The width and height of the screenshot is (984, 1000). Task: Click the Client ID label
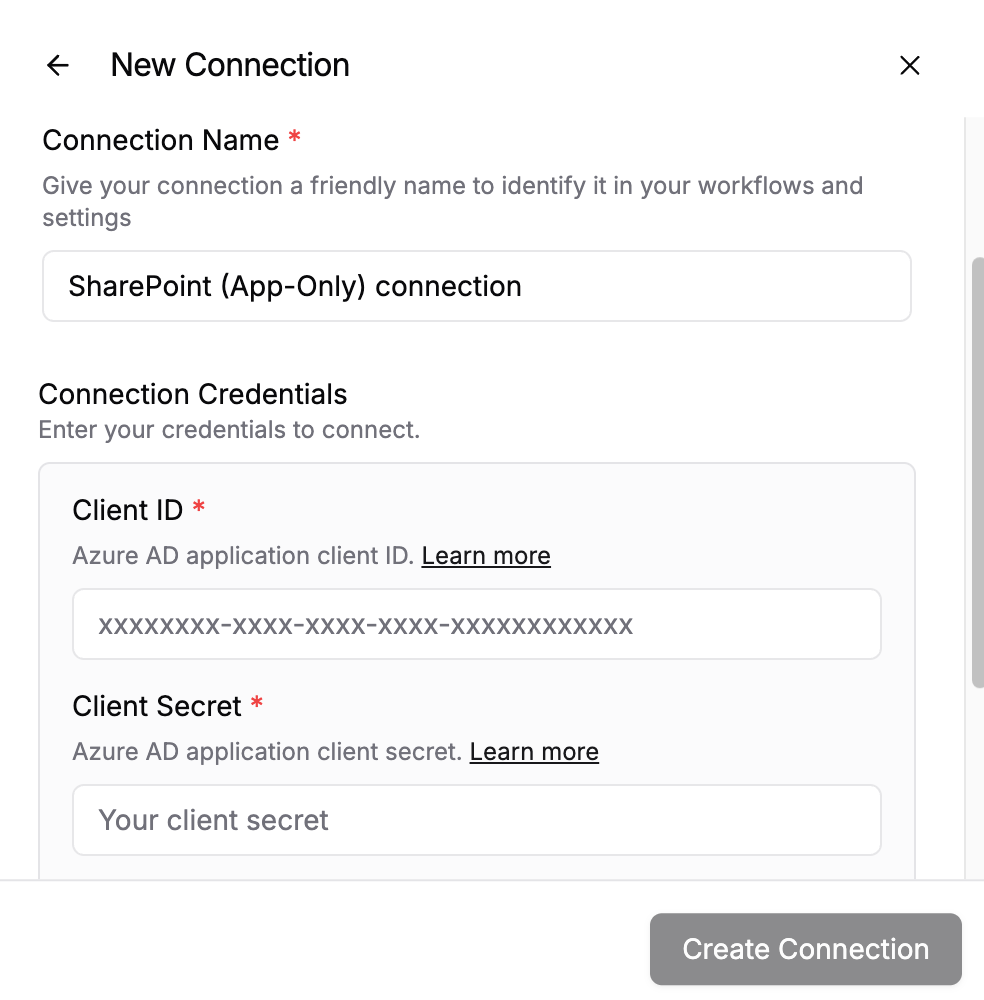(x=127, y=510)
